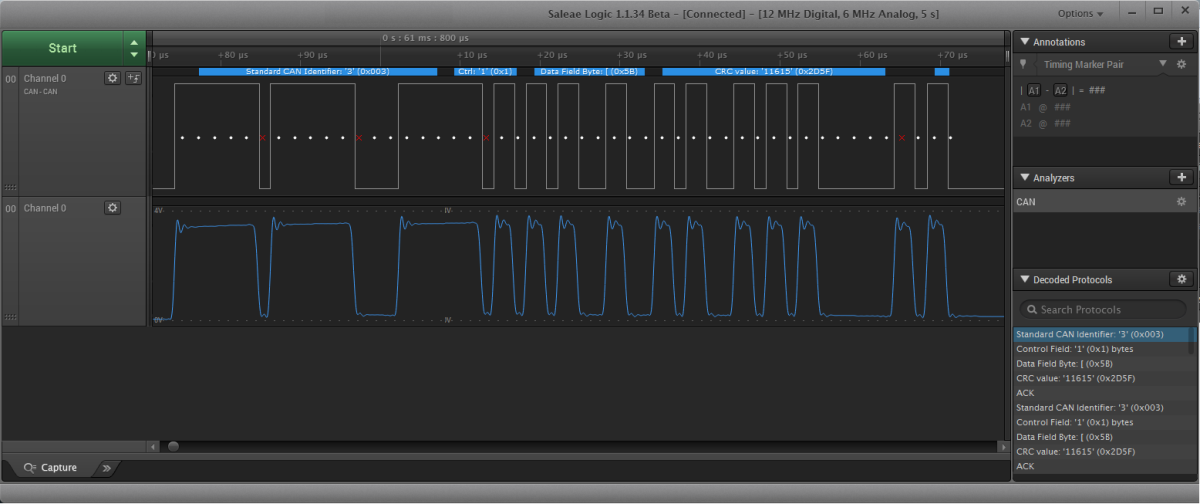1200x504 pixels.
Task: Collapse the Analyzers panel
Action: pyautogui.click(x=1024, y=177)
